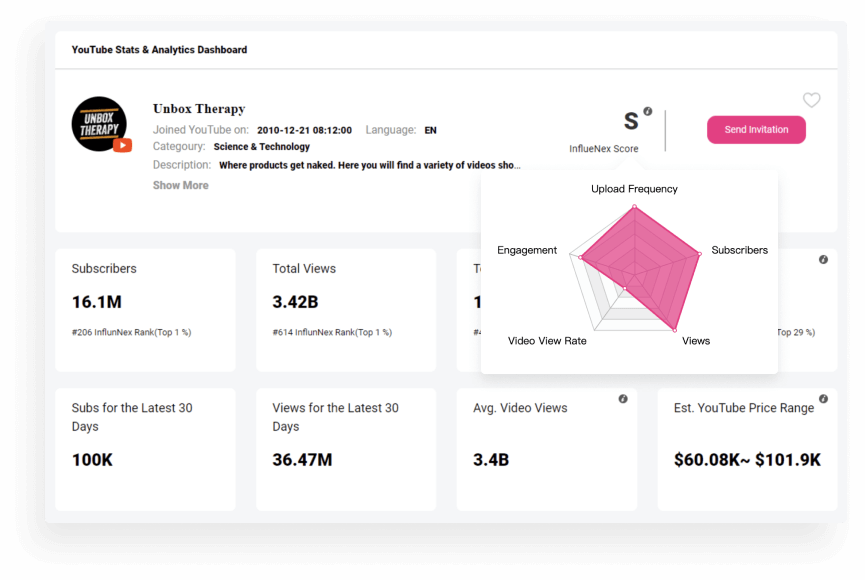Screen dimensions: 865x580
Task: Click the Upload Frequency radar label
Action: pos(634,189)
